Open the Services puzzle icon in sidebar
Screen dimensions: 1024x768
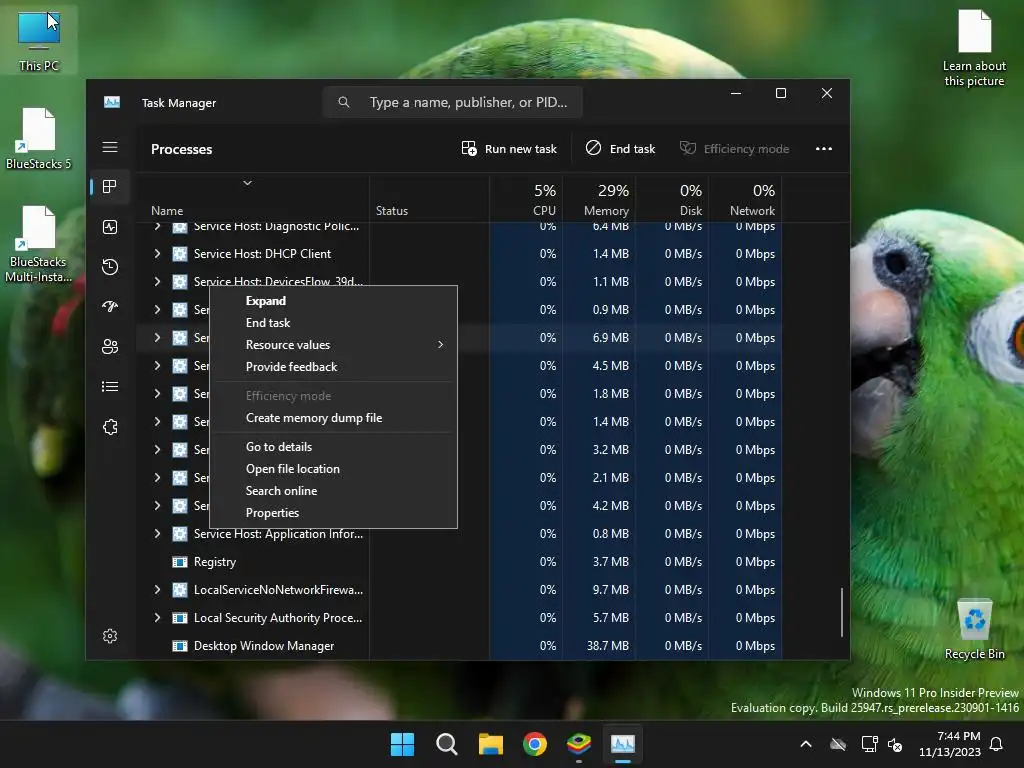[110, 427]
